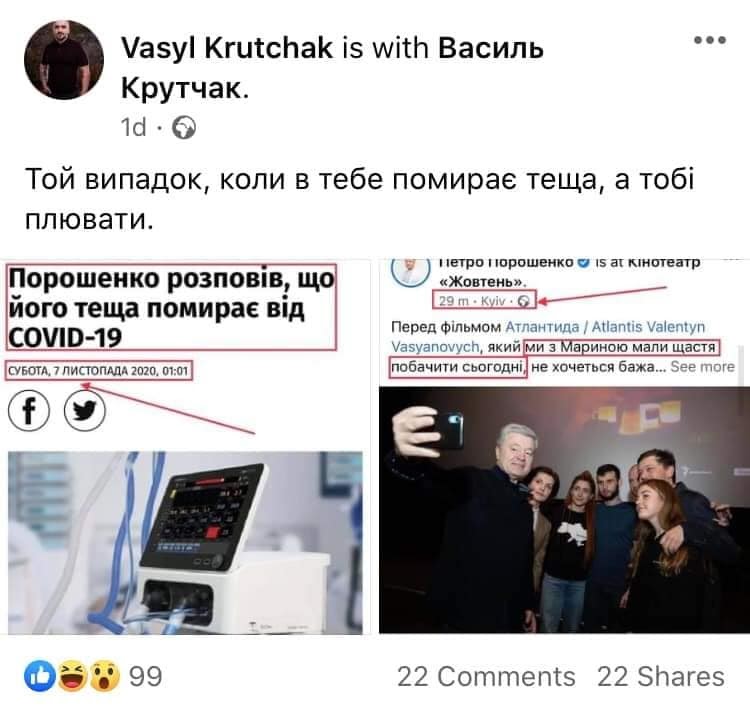Viewport: 750px width, 714px height.
Task: Click the 1d post timestamp
Action: (133, 128)
